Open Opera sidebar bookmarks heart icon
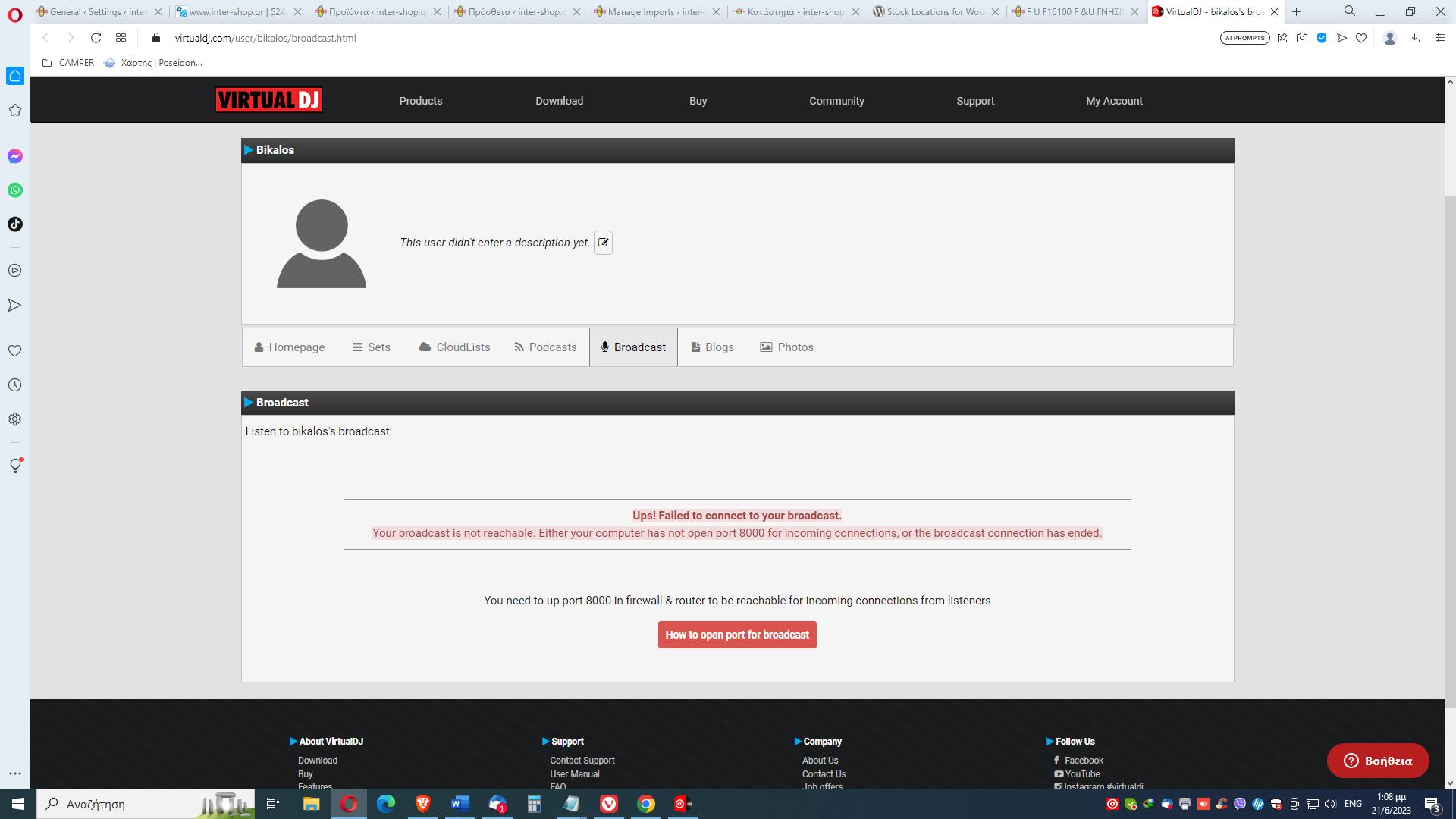 (x=15, y=351)
